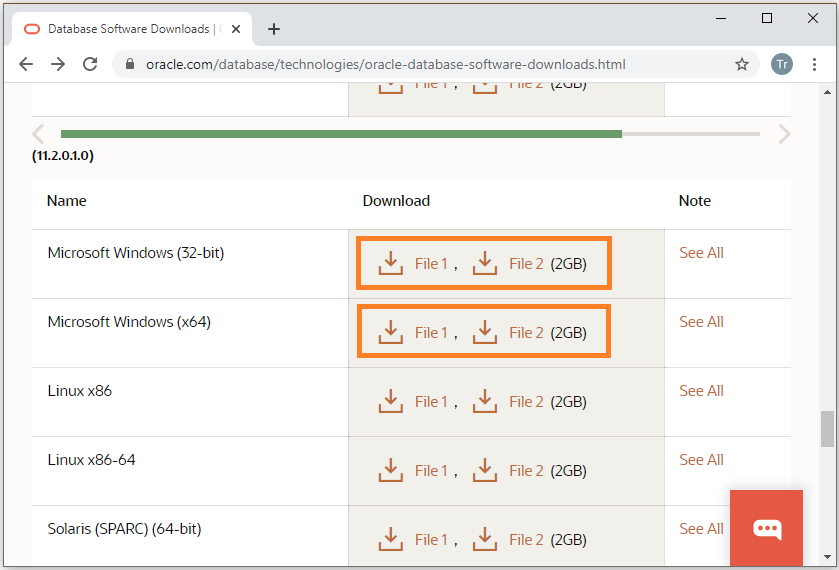Minimize the Chrome window

(x=721, y=18)
